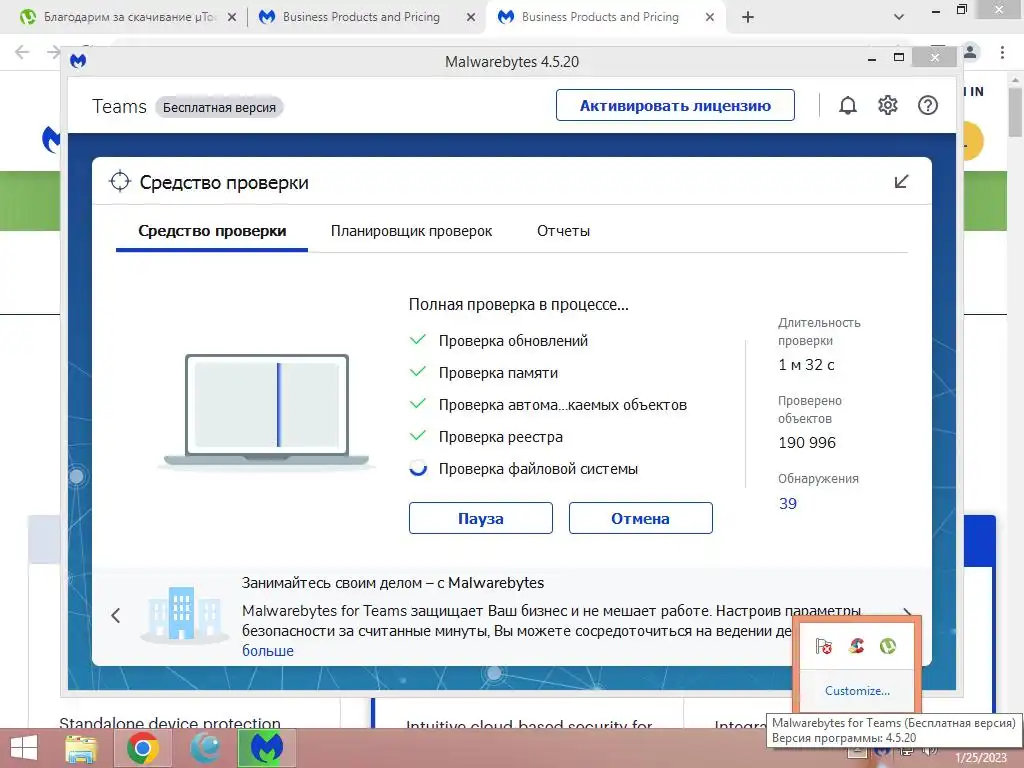The height and width of the screenshot is (768, 1024).
Task: Click the date 1/25/2023 in taskbar
Action: pos(980,758)
